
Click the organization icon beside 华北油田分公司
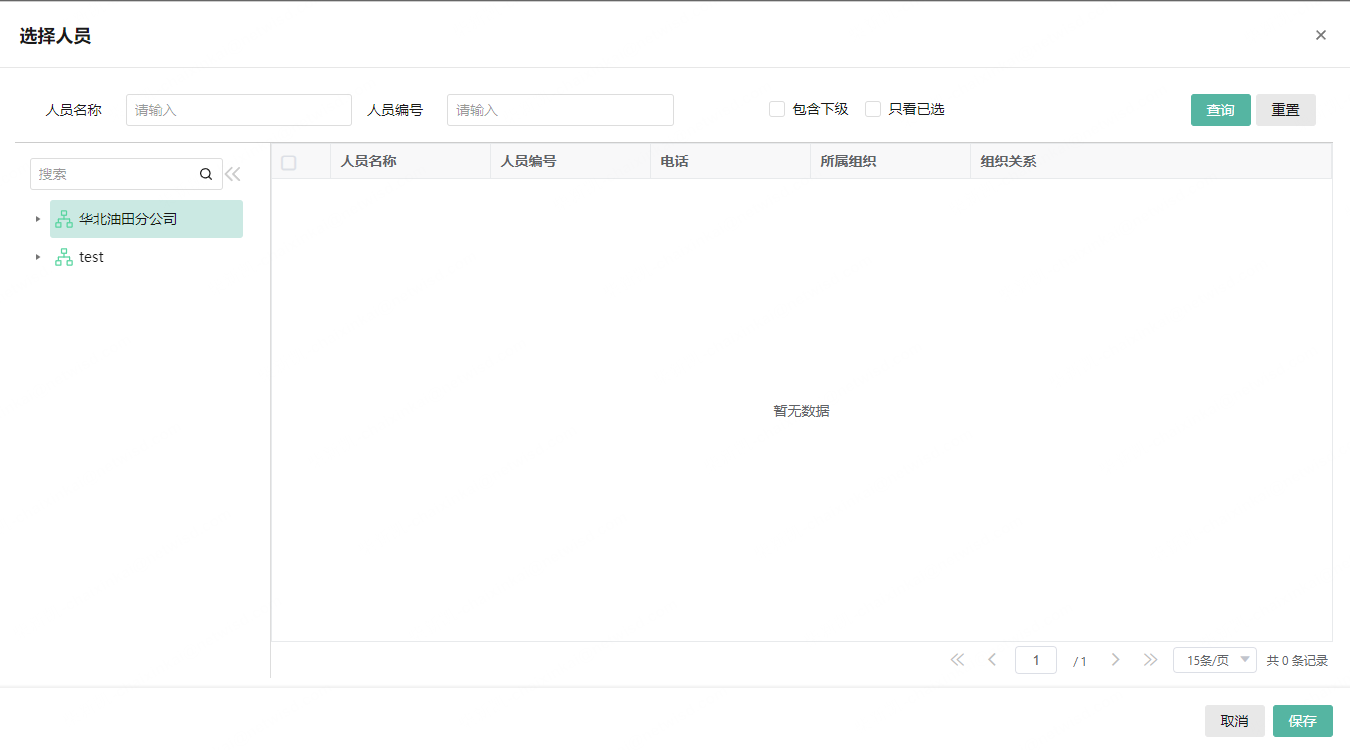tap(63, 218)
